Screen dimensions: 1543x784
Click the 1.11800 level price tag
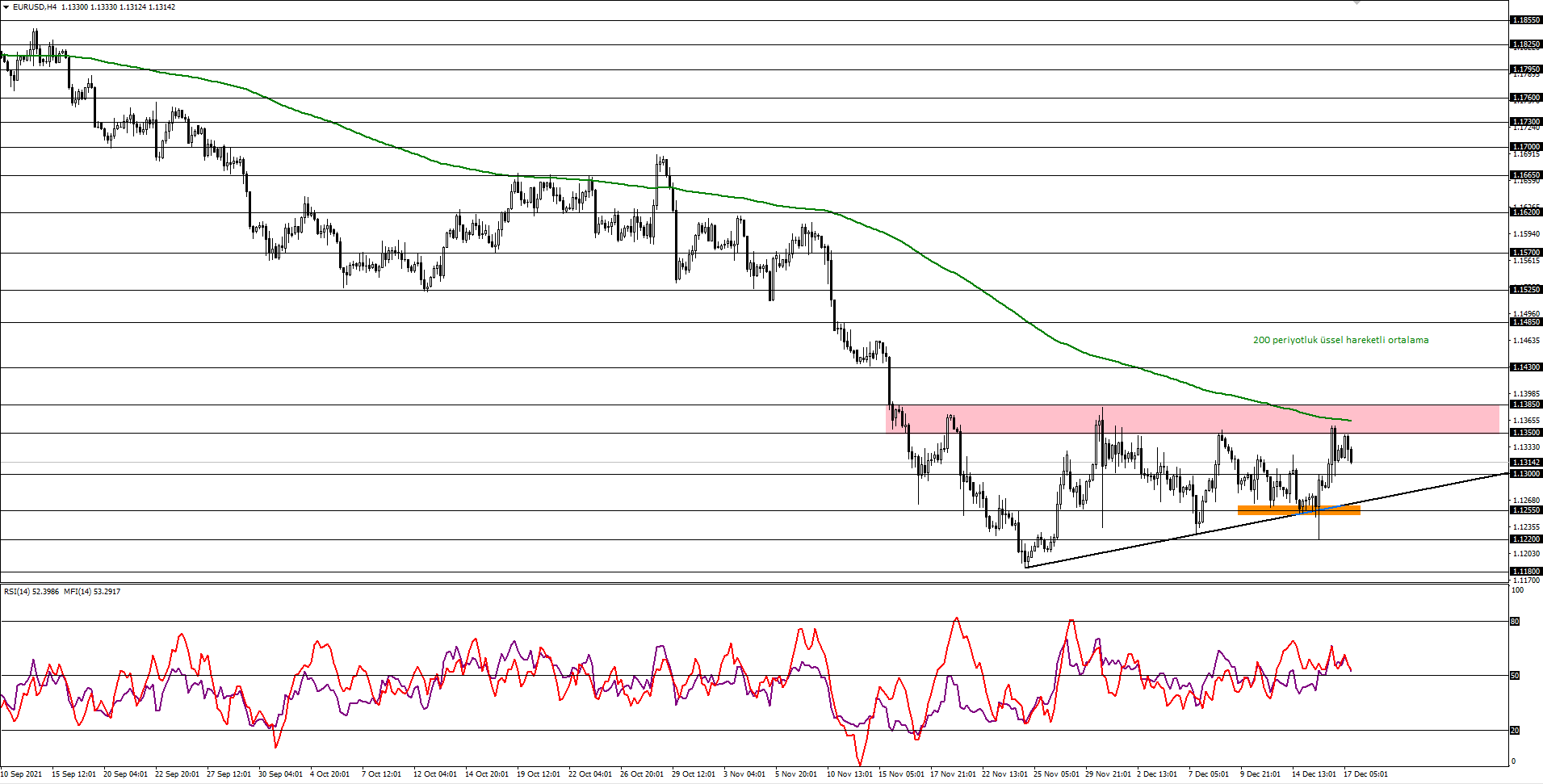[x=1525, y=572]
